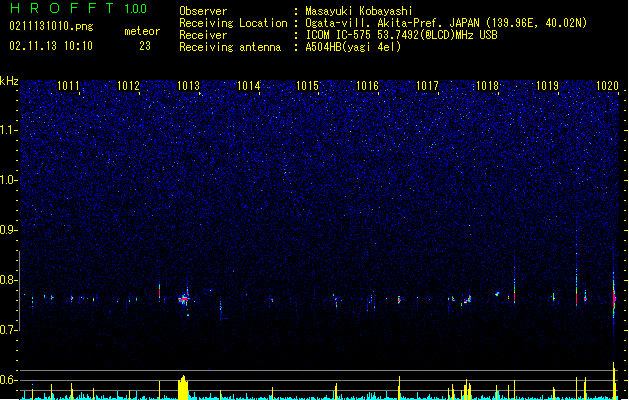629x400 pixels.
Task: Click observer name Masayuki Kobayashi
Action: 359,11
